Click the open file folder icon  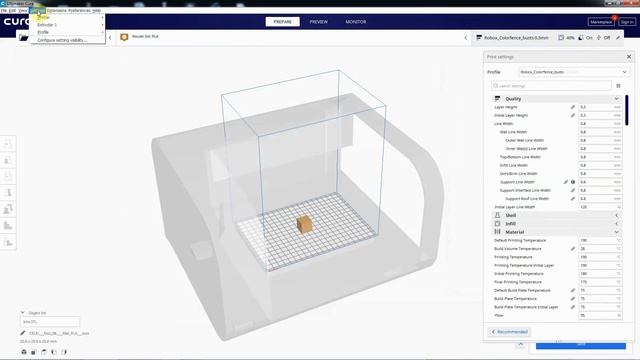click(24, 38)
